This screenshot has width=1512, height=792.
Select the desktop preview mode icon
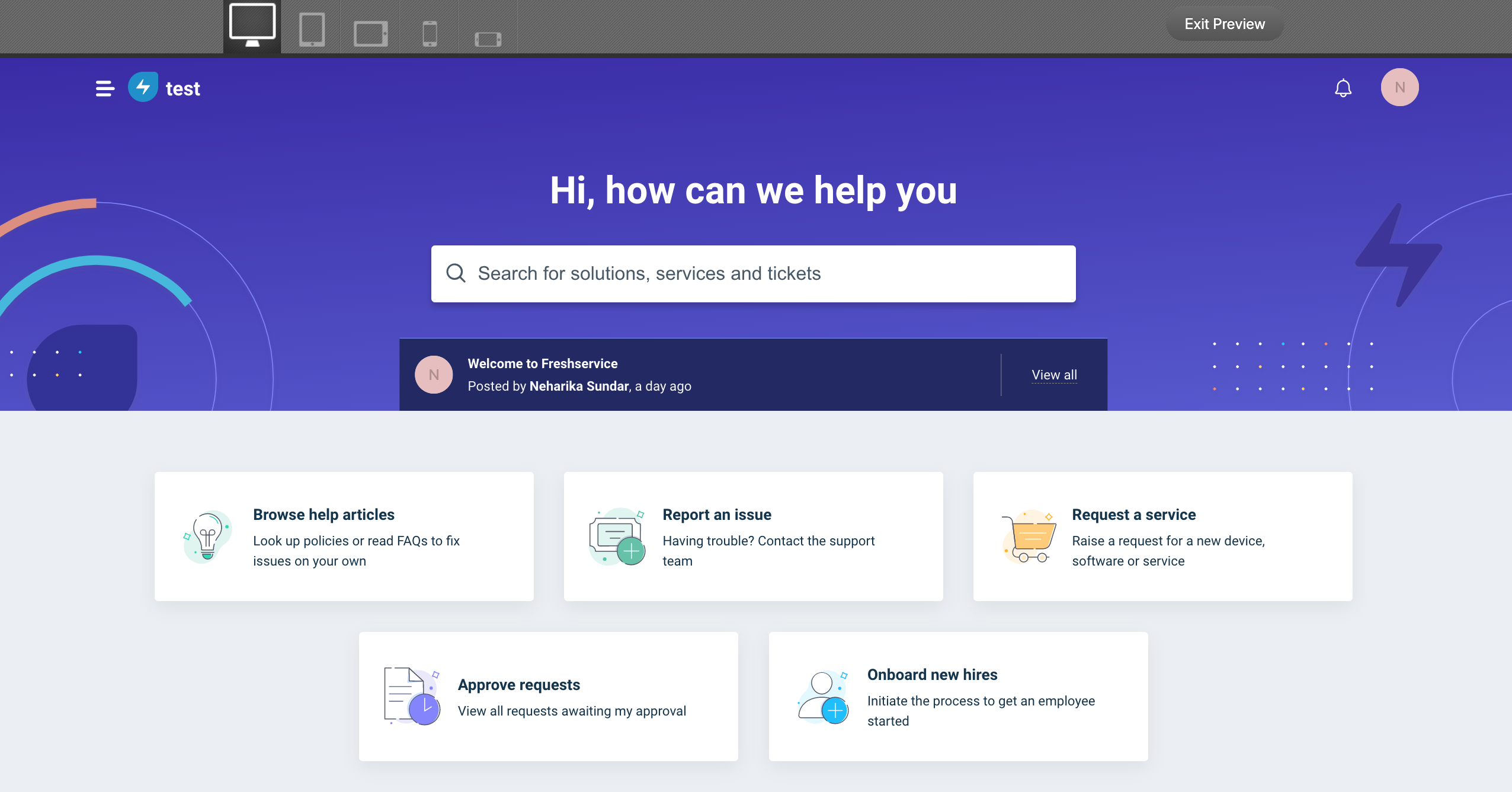pyautogui.click(x=252, y=26)
